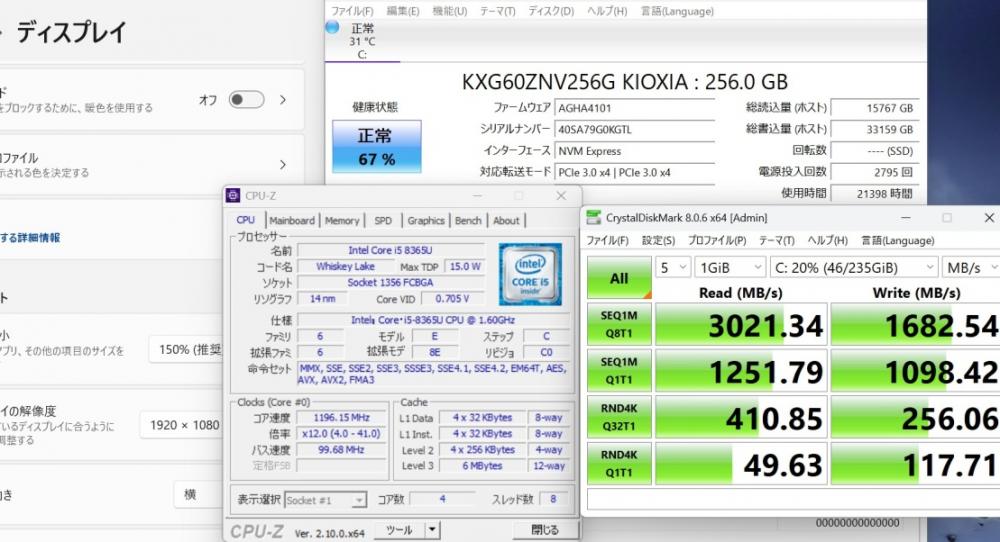
Task: Switch to the Graphics tab in CPU-Z
Action: 426,221
